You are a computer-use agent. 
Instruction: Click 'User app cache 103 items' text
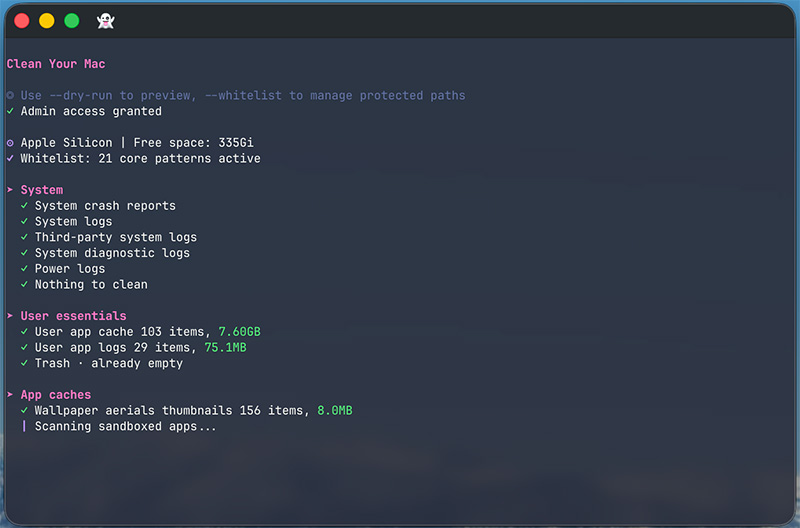(x=122, y=332)
